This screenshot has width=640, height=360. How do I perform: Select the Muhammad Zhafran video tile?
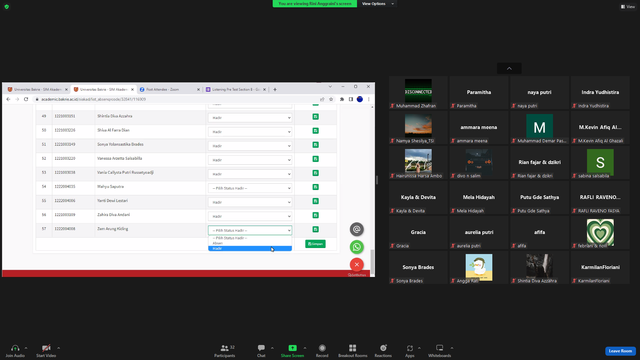click(418, 93)
